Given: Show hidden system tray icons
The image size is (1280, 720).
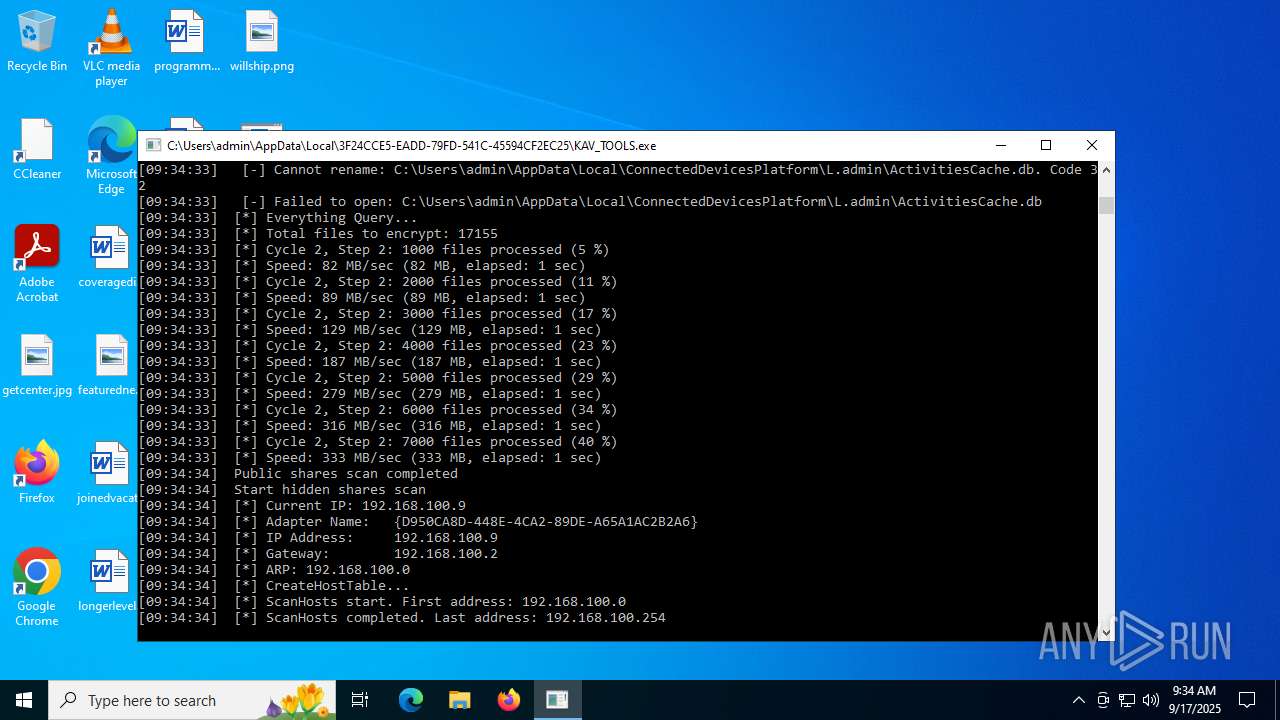Looking at the screenshot, I should [1079, 700].
